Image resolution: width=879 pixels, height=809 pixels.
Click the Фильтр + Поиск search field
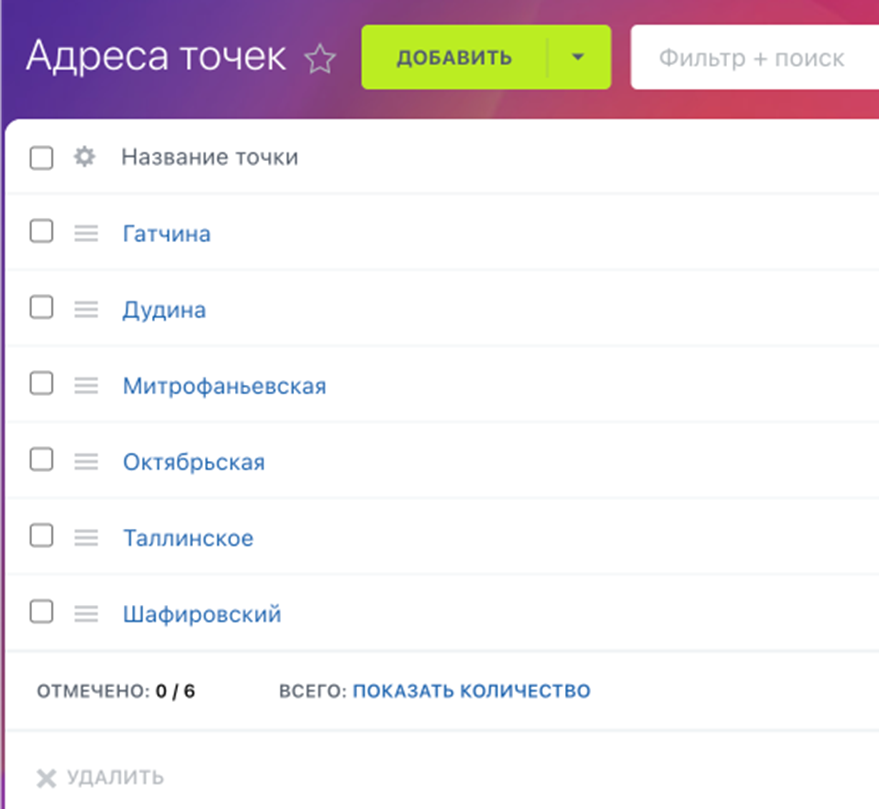point(760,58)
